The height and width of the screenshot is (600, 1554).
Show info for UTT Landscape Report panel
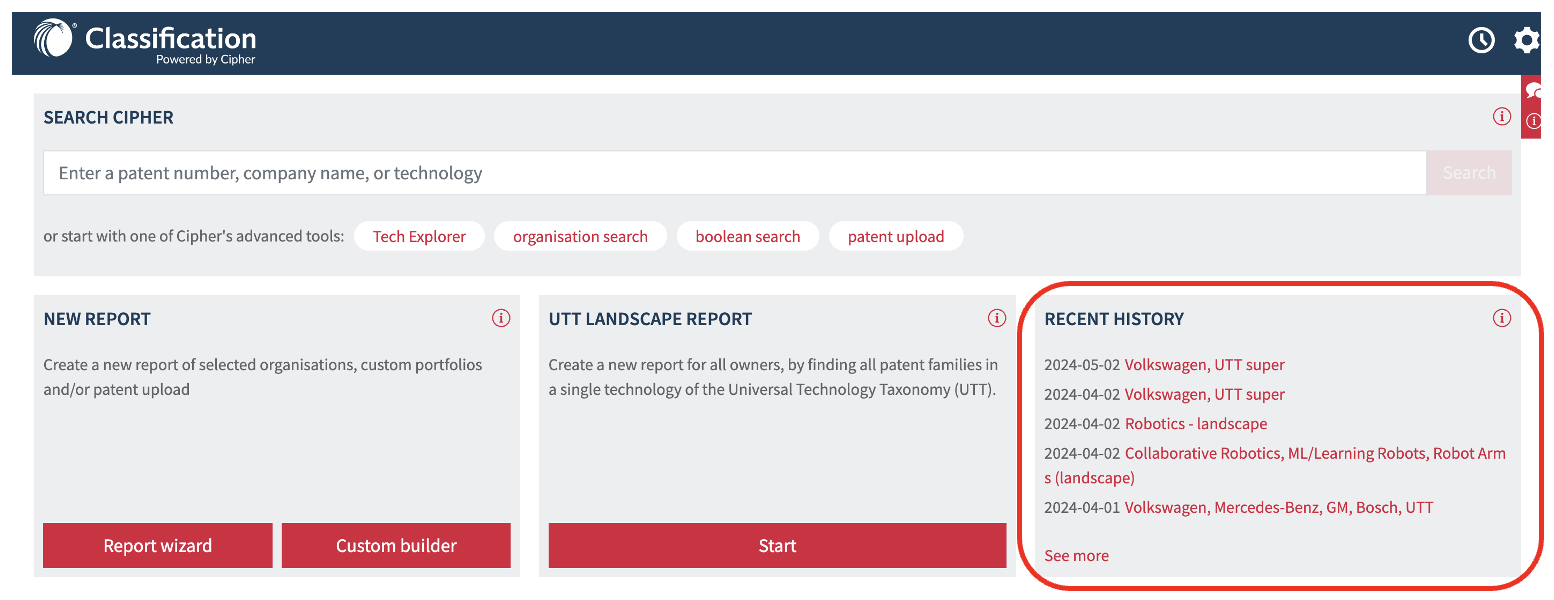coord(996,319)
